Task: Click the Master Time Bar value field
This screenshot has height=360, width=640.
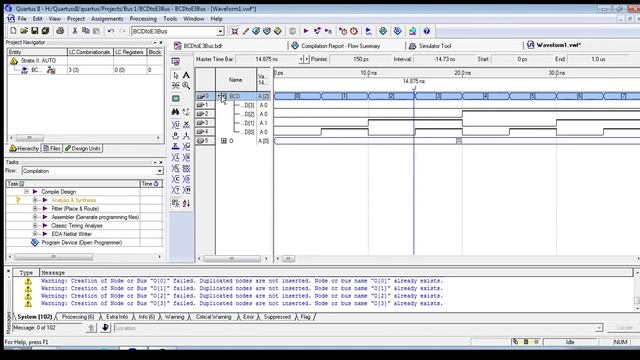Action: [x=267, y=59]
